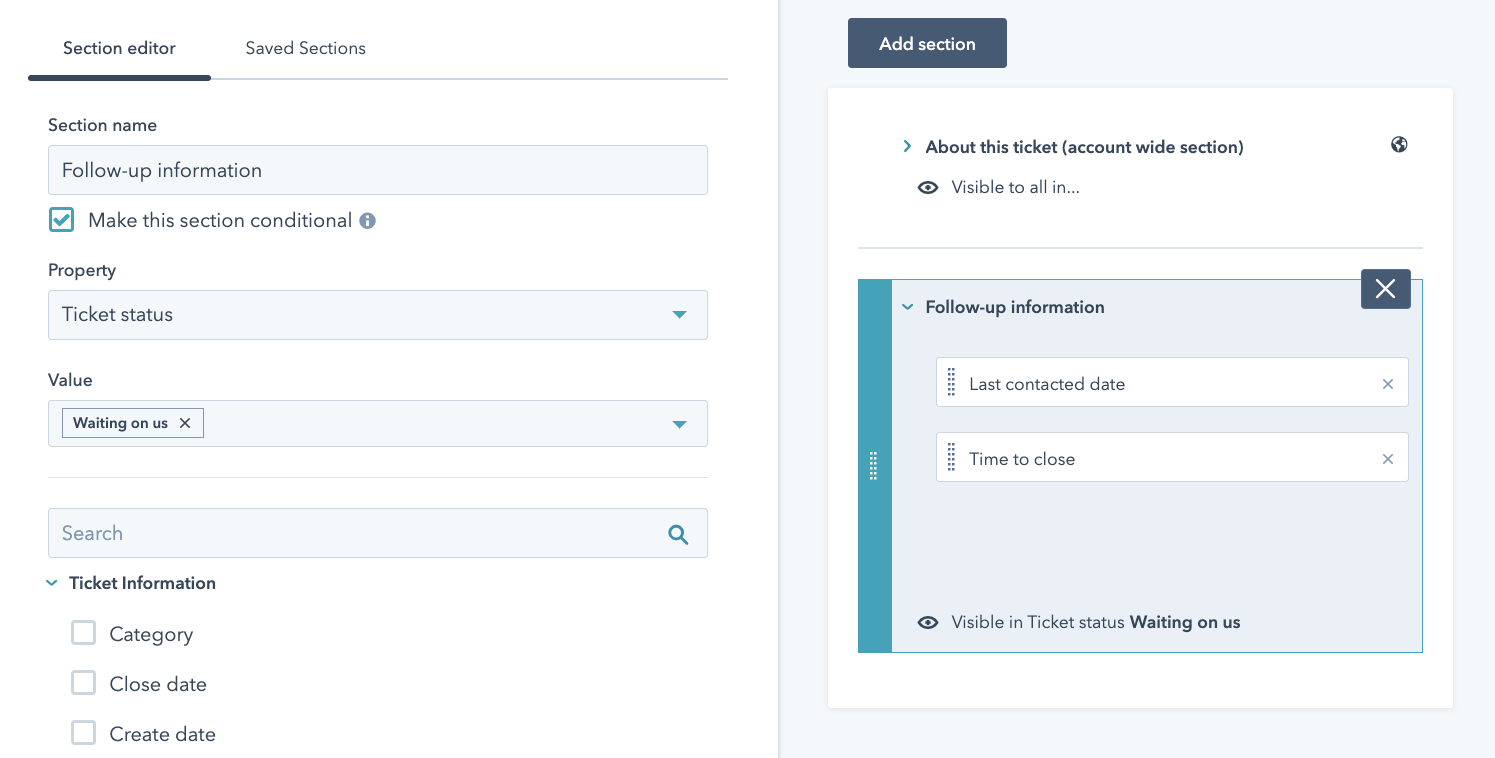Expand About this ticket section
The width and height of the screenshot is (1495, 758).
[x=907, y=147]
